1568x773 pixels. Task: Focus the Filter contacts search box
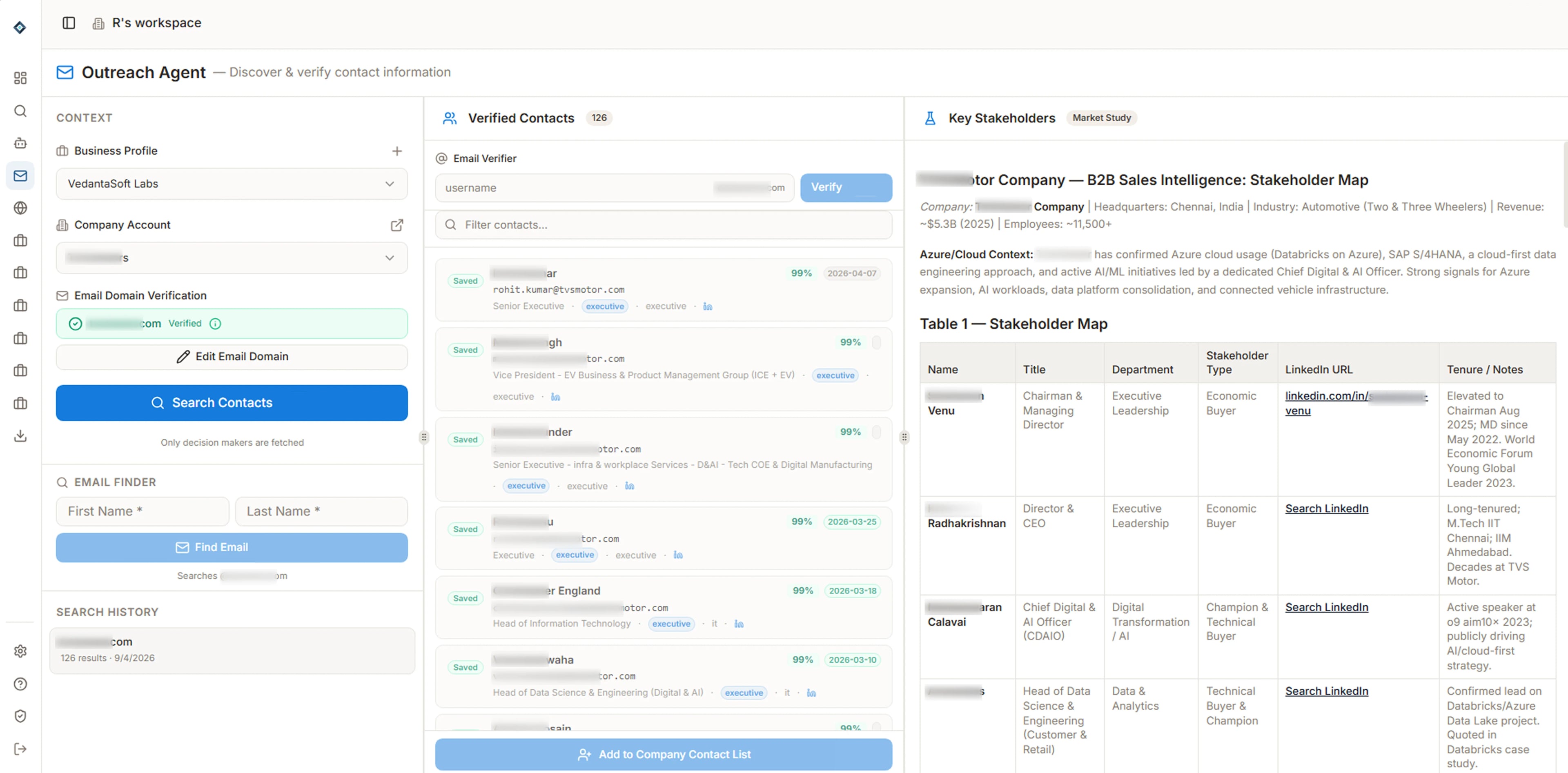pos(664,225)
